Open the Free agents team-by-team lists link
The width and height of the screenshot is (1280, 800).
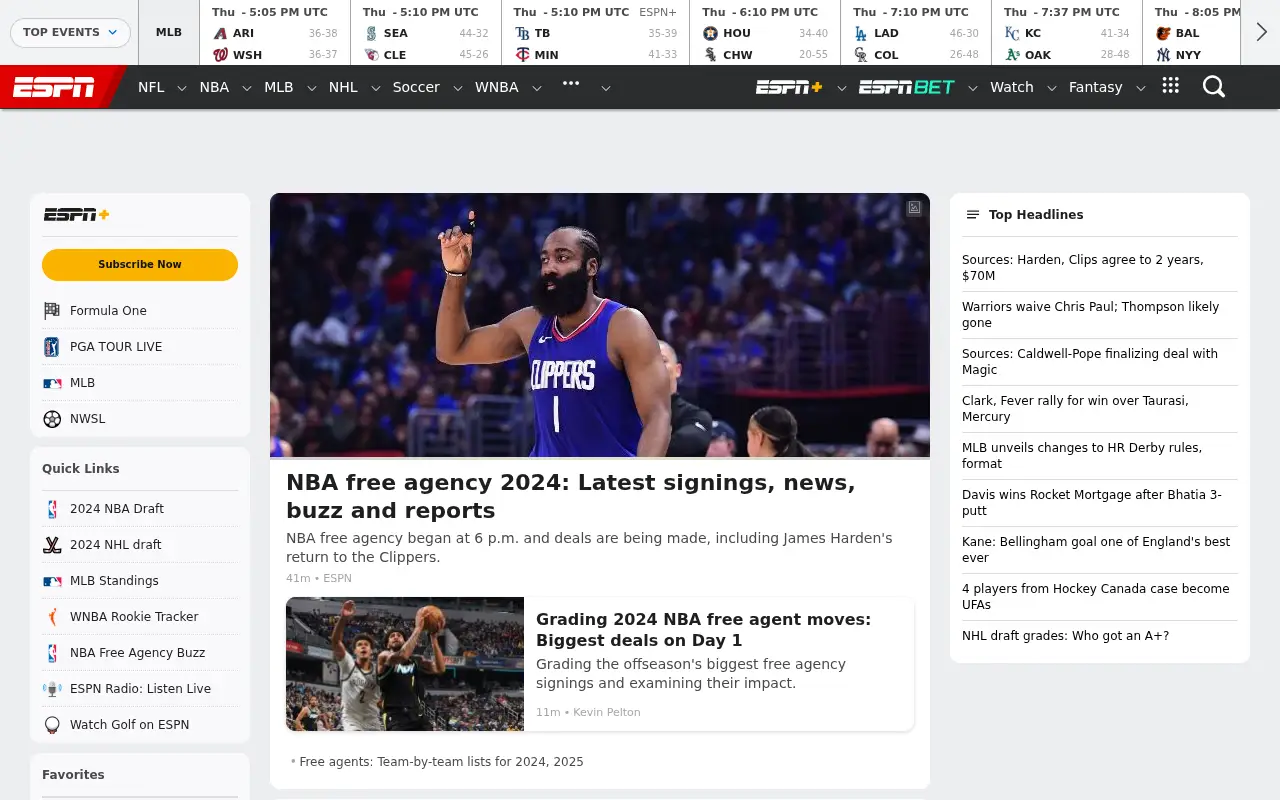click(x=441, y=762)
